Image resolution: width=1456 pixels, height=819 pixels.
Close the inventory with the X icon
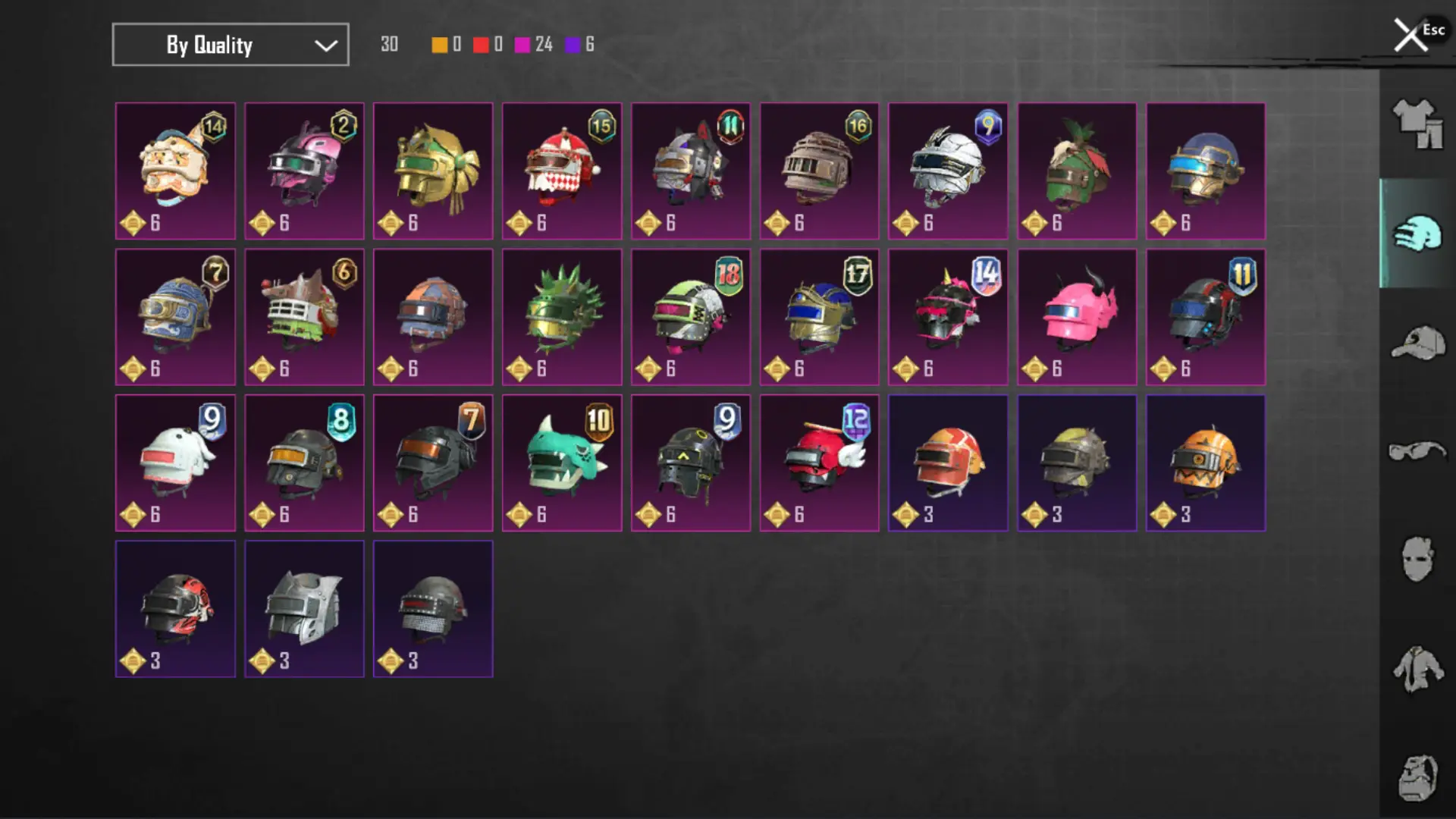click(1410, 35)
